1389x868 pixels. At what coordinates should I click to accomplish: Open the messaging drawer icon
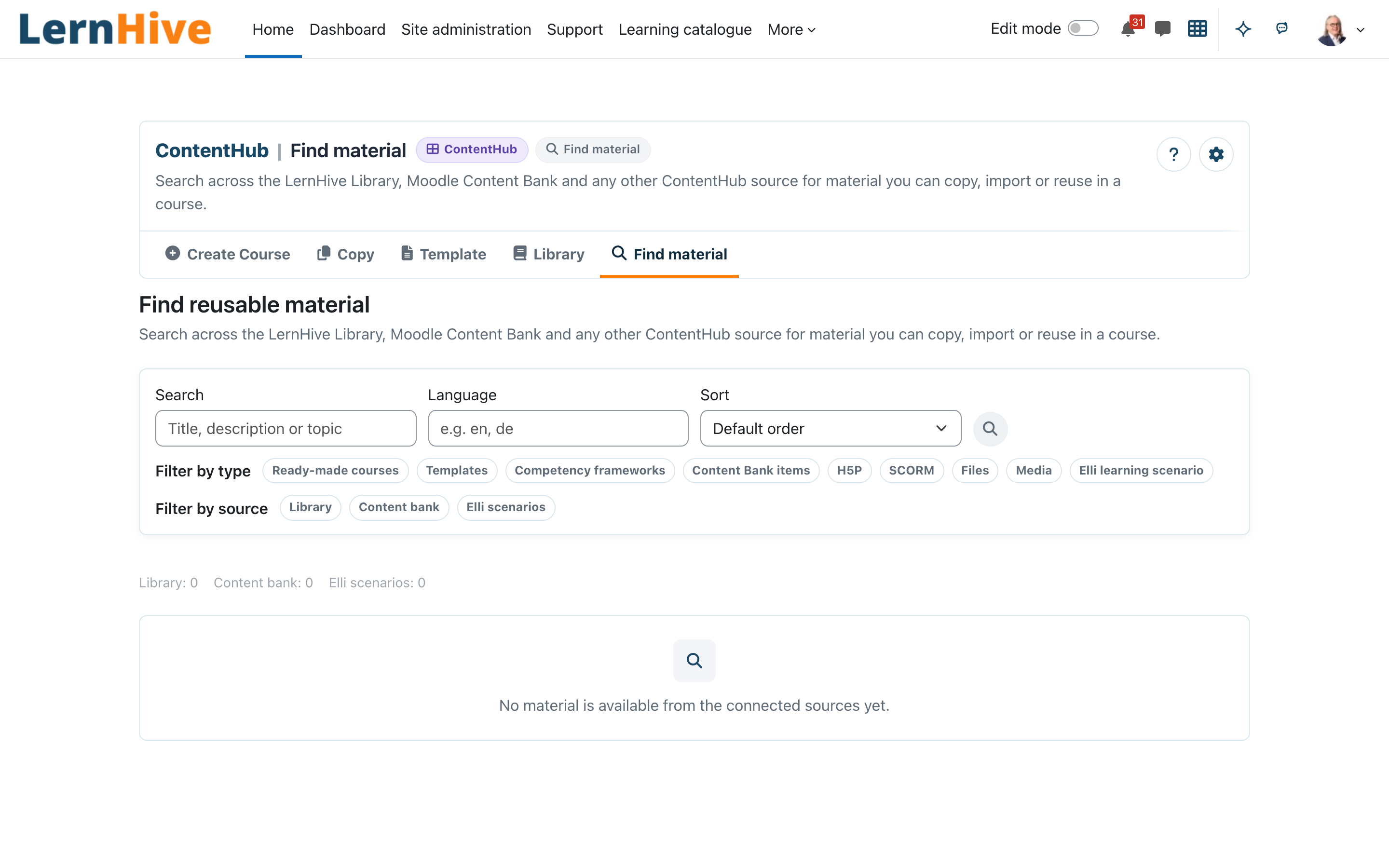1162,29
